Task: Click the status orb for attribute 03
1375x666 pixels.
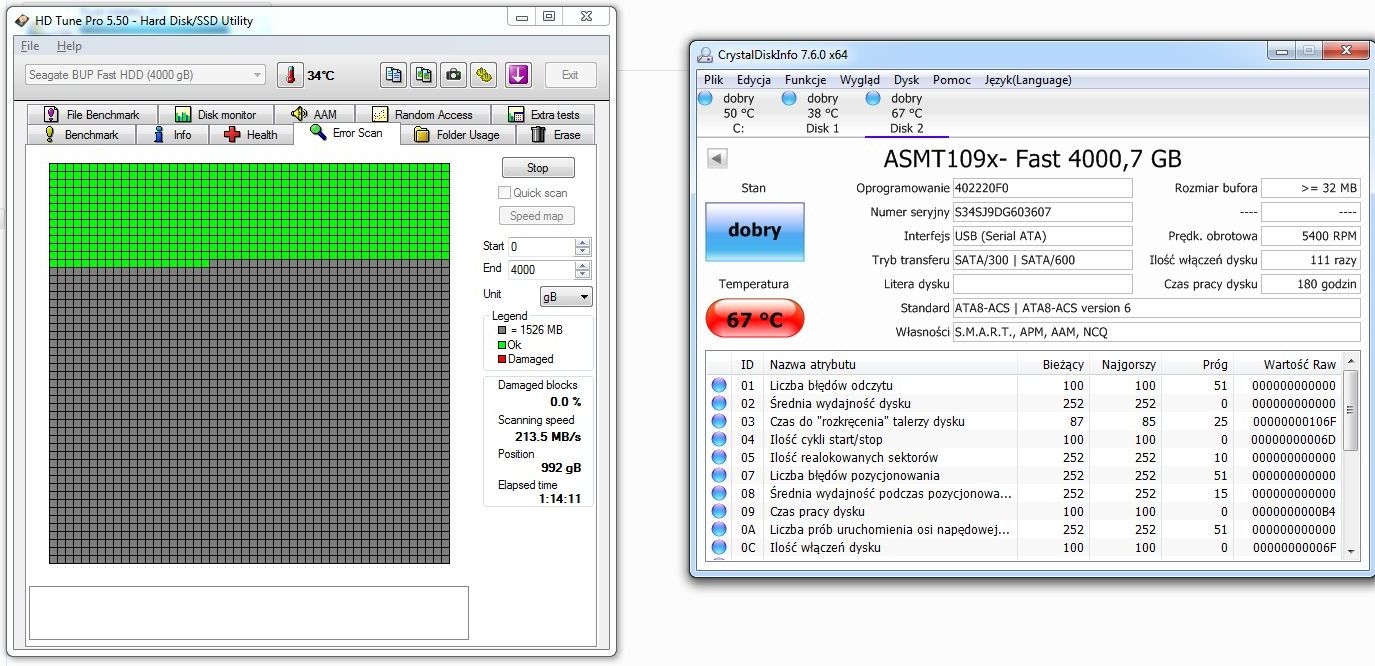Action: [x=719, y=421]
